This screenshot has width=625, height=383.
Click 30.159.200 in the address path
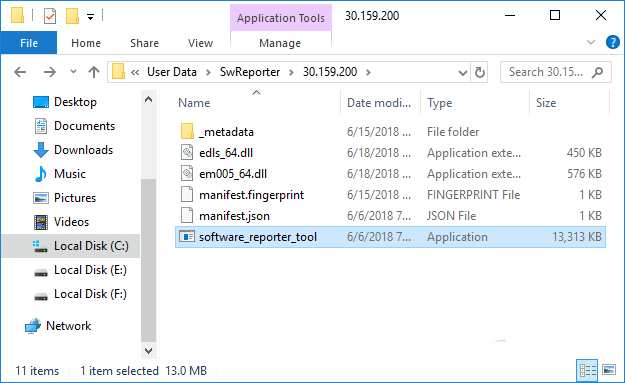click(x=330, y=72)
